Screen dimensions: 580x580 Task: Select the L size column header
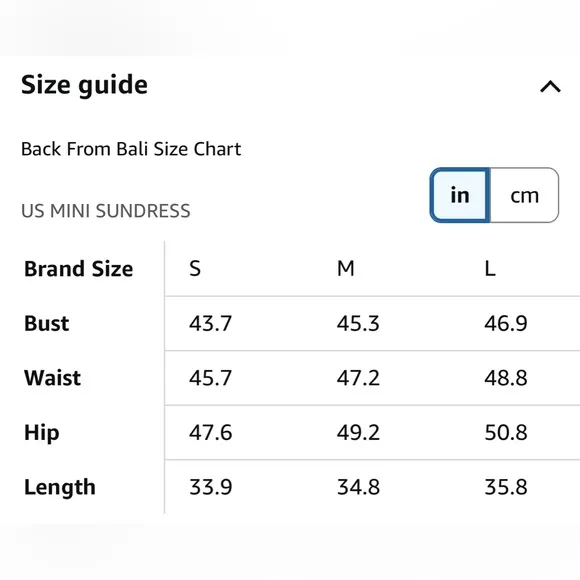(490, 268)
